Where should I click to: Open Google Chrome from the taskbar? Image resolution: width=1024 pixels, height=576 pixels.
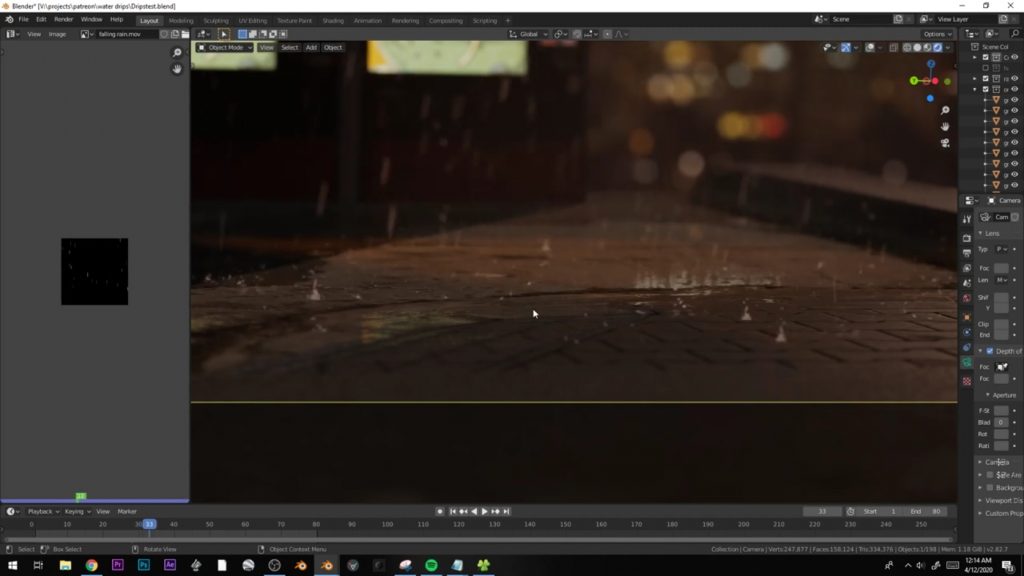click(x=91, y=565)
